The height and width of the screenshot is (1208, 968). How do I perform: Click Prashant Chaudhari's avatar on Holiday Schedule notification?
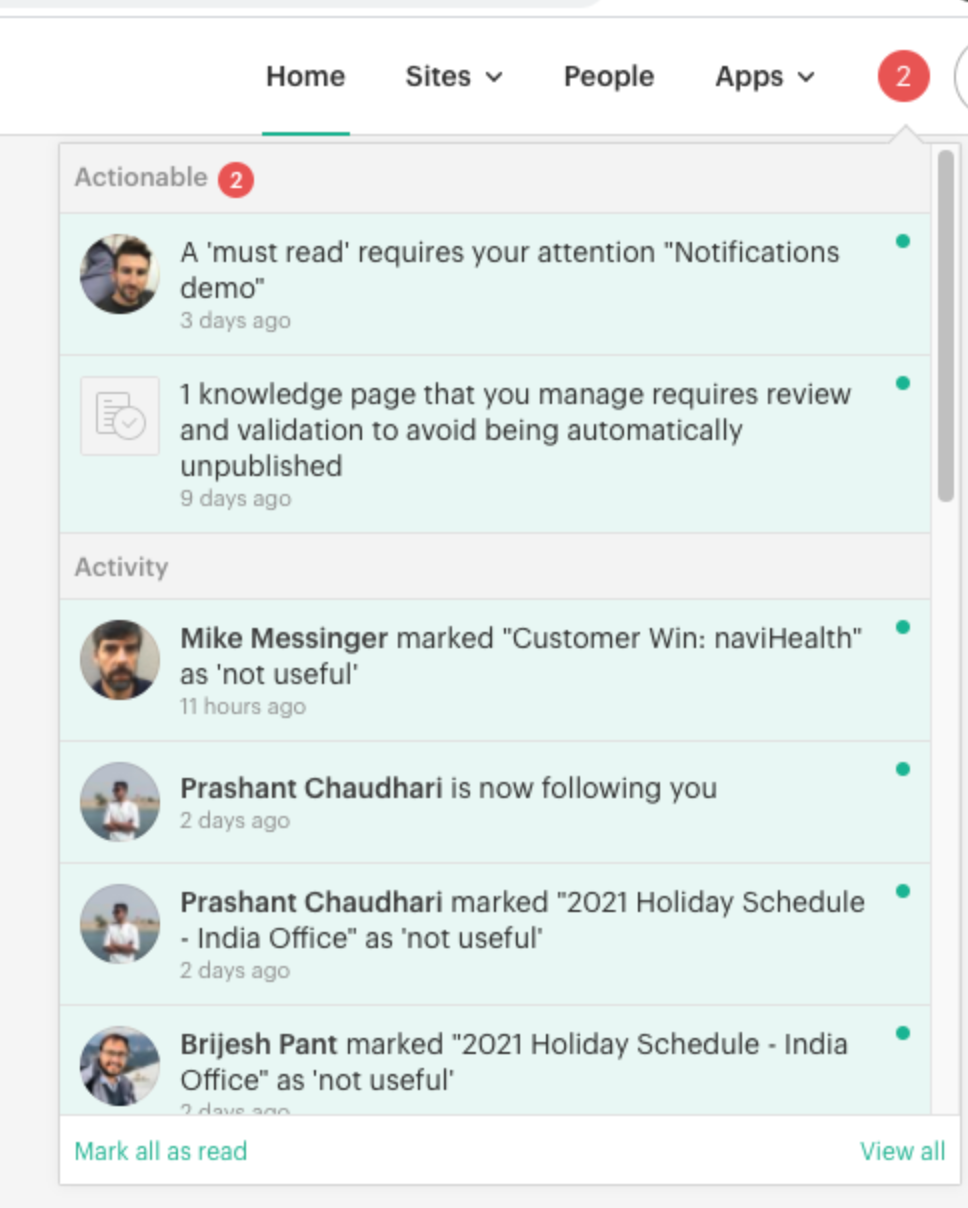pos(120,923)
